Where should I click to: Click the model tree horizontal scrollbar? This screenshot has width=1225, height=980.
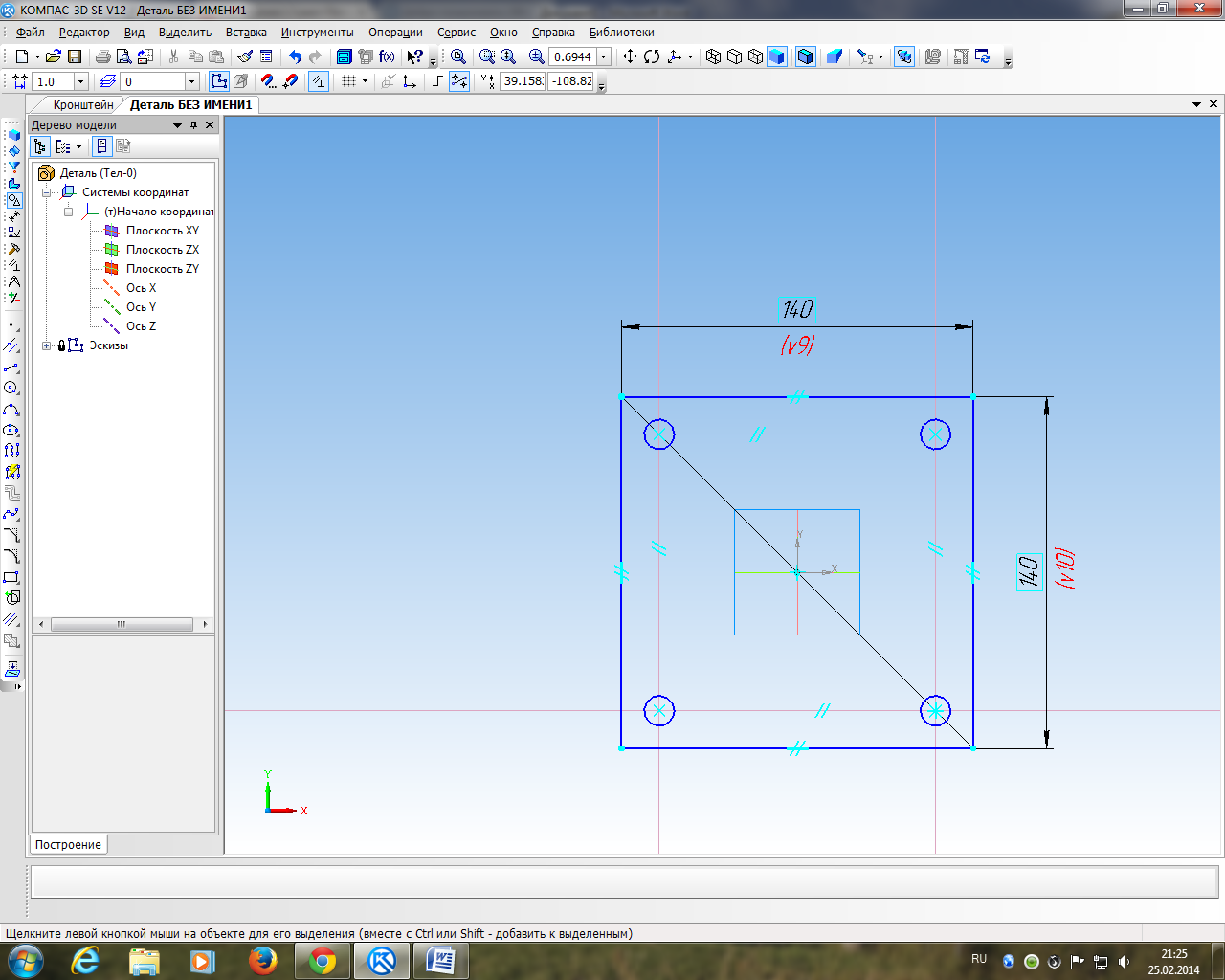click(x=122, y=624)
